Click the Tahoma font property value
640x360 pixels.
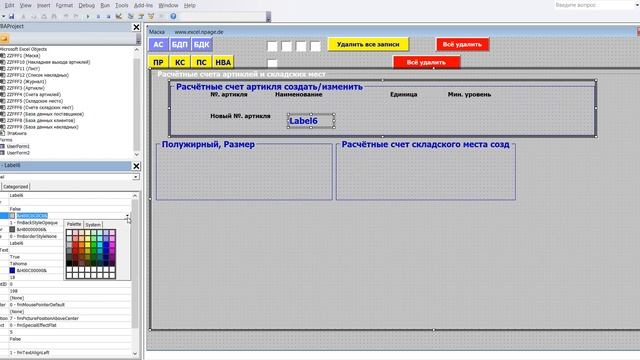click(x=18, y=264)
